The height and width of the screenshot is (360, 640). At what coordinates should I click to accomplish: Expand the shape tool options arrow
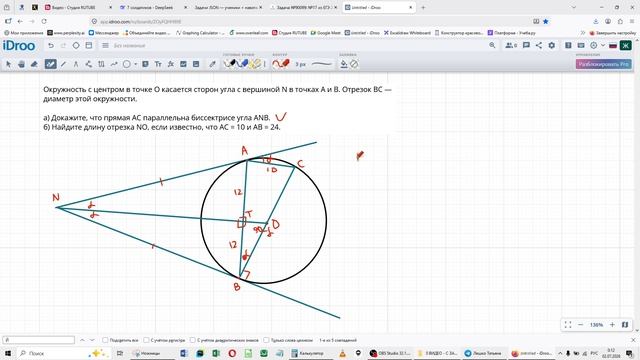click(x=136, y=64)
